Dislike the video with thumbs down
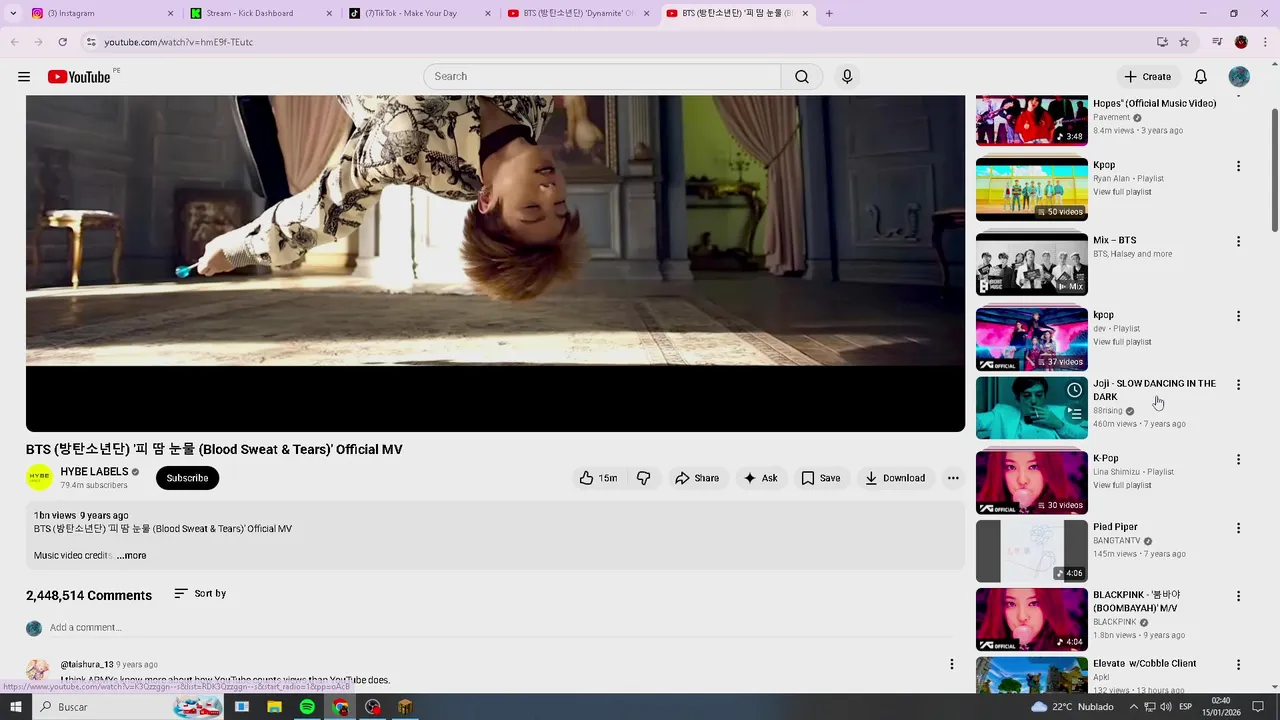1280x720 pixels. pyautogui.click(x=644, y=478)
